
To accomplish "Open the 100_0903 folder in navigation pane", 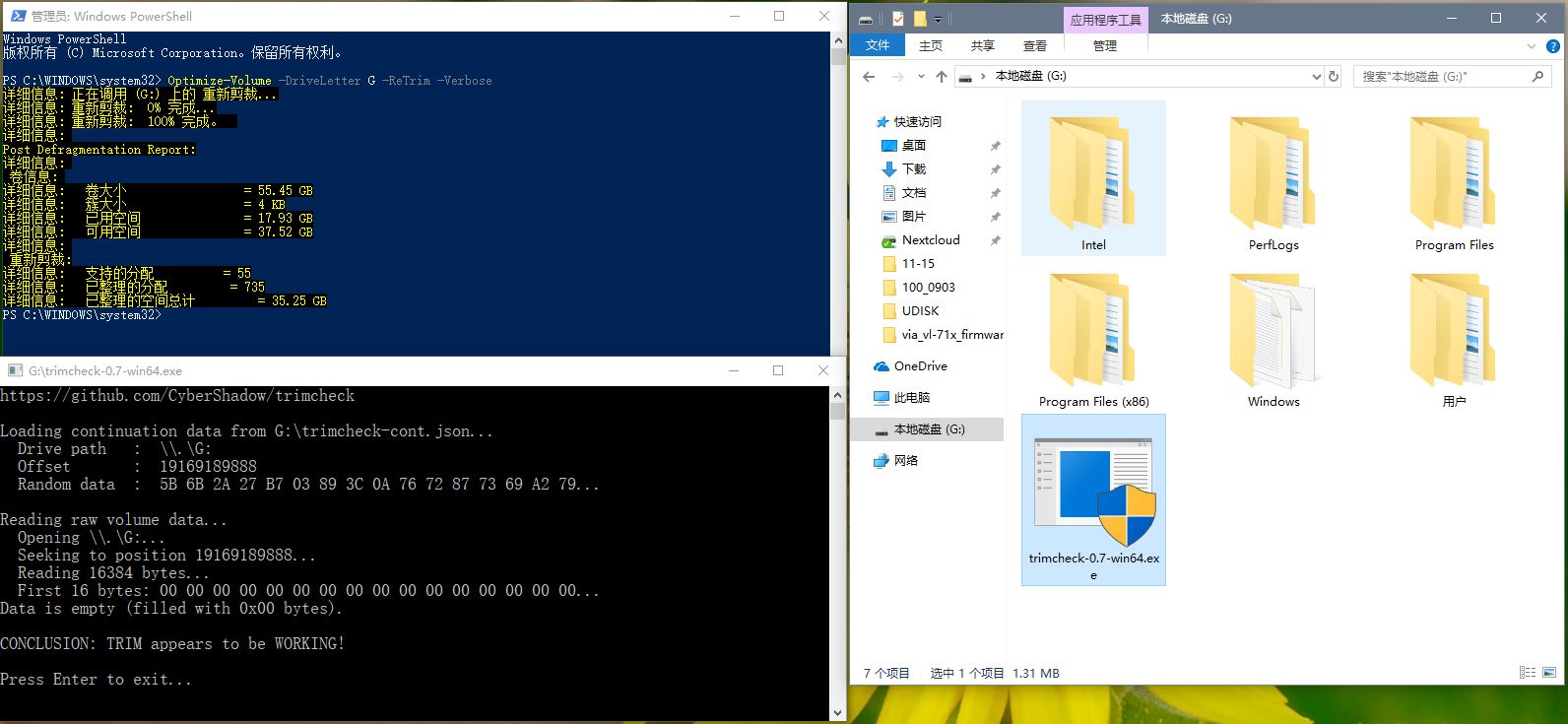I will pyautogui.click(x=918, y=287).
